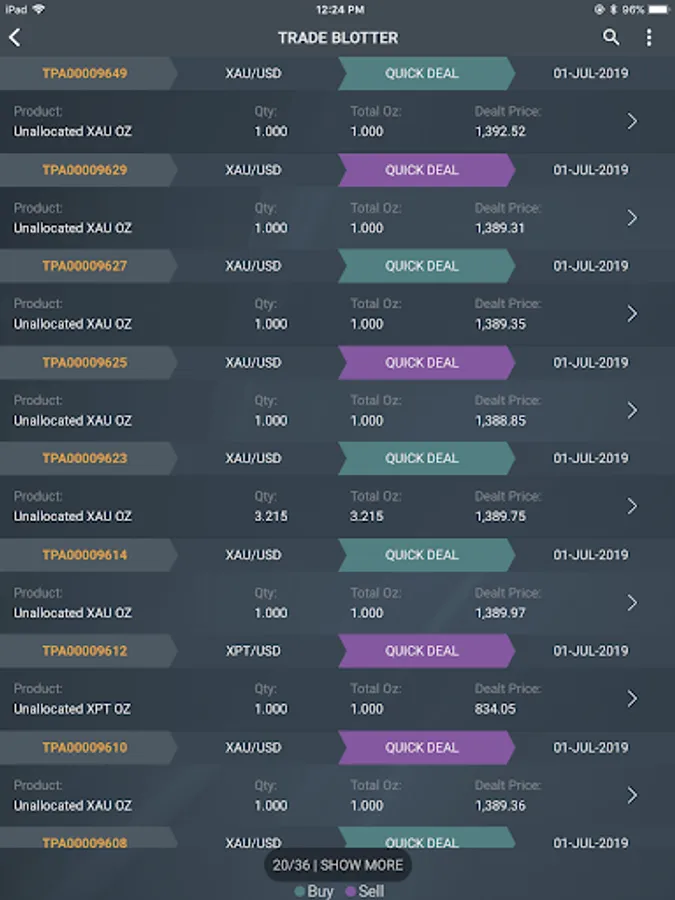675x900 pixels.
Task: Open details arrow for TPA00009625
Action: [632, 410]
